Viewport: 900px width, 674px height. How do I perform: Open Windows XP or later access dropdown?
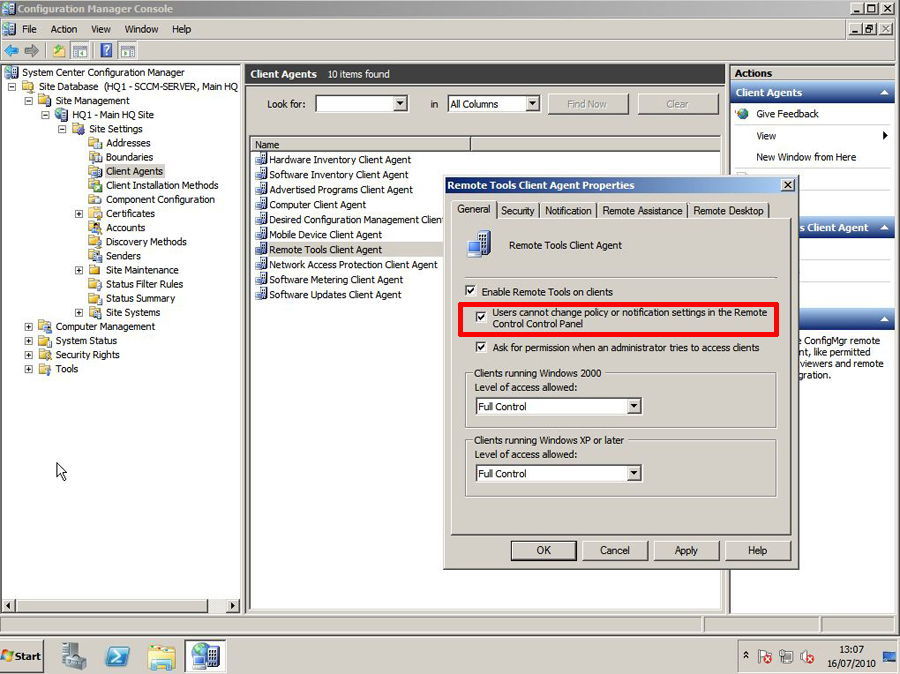[x=634, y=473]
